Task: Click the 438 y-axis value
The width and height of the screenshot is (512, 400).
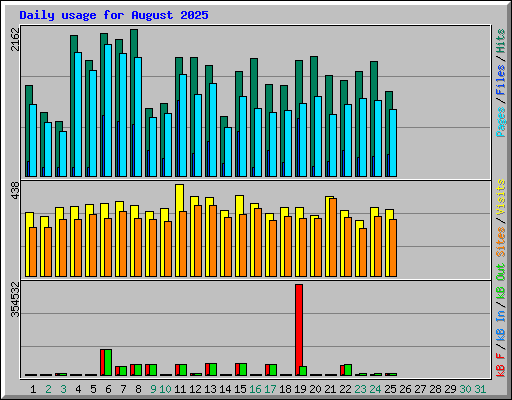Action: click(x=15, y=191)
